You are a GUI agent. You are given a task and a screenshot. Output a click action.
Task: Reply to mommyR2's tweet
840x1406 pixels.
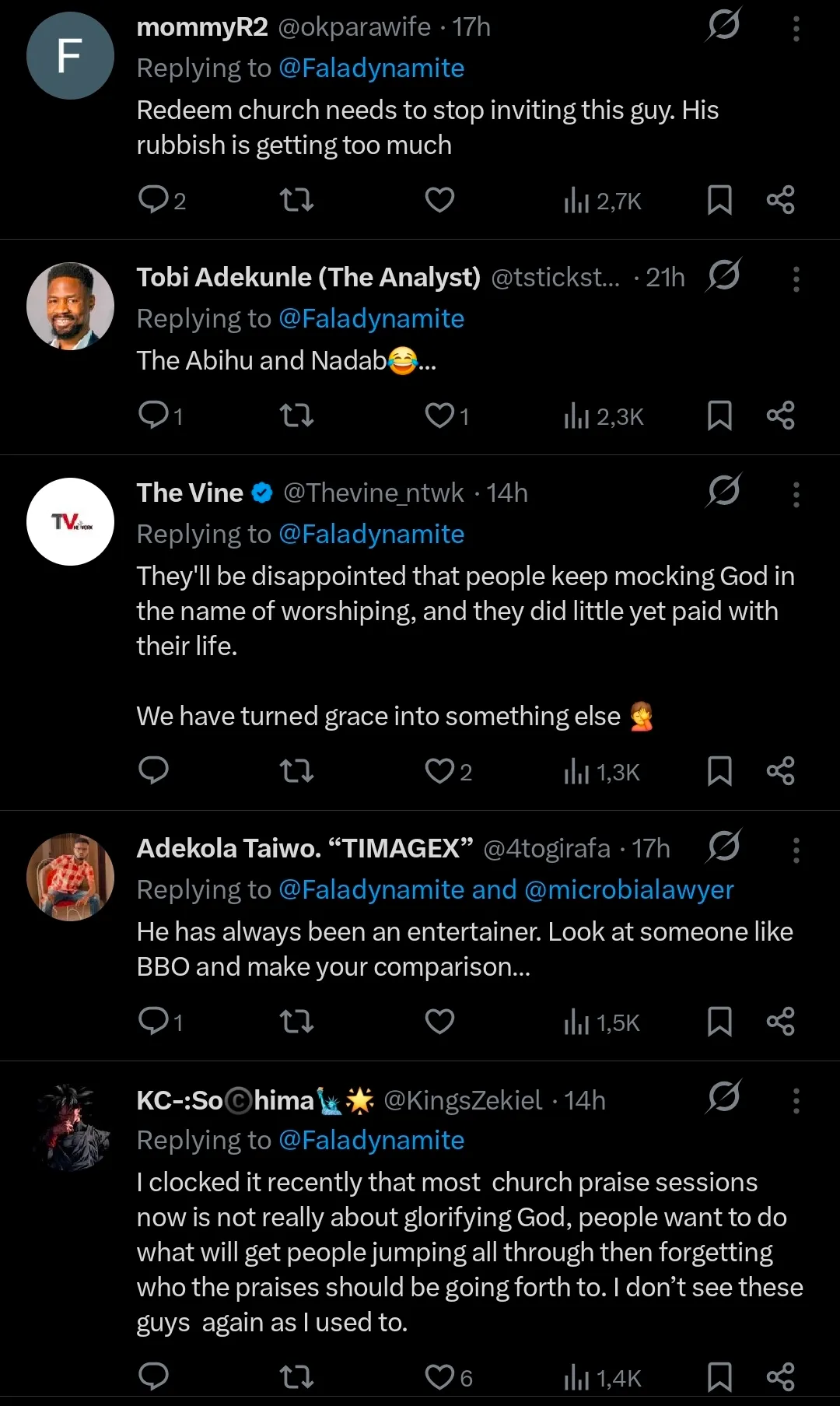point(153,200)
